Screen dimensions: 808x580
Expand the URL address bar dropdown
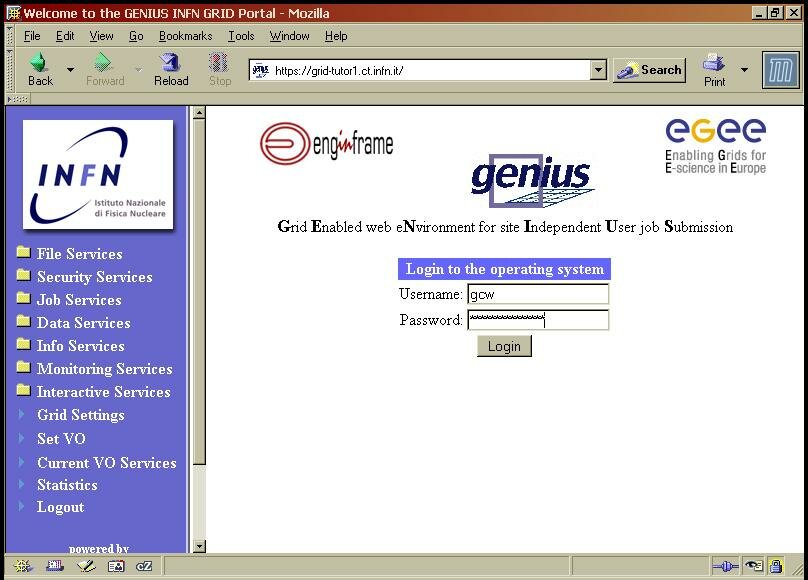point(598,70)
